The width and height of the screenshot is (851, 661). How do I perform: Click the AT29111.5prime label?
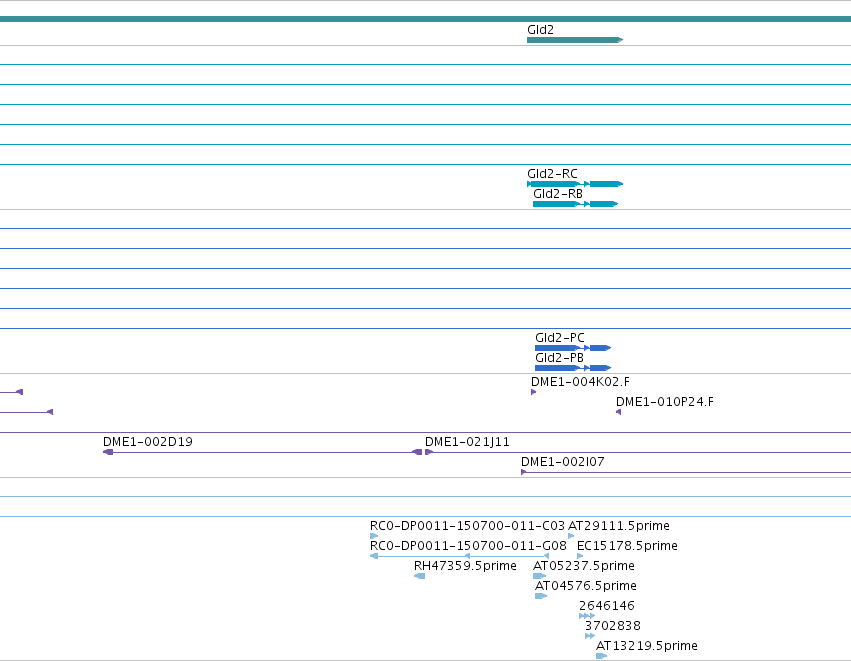coord(619,526)
